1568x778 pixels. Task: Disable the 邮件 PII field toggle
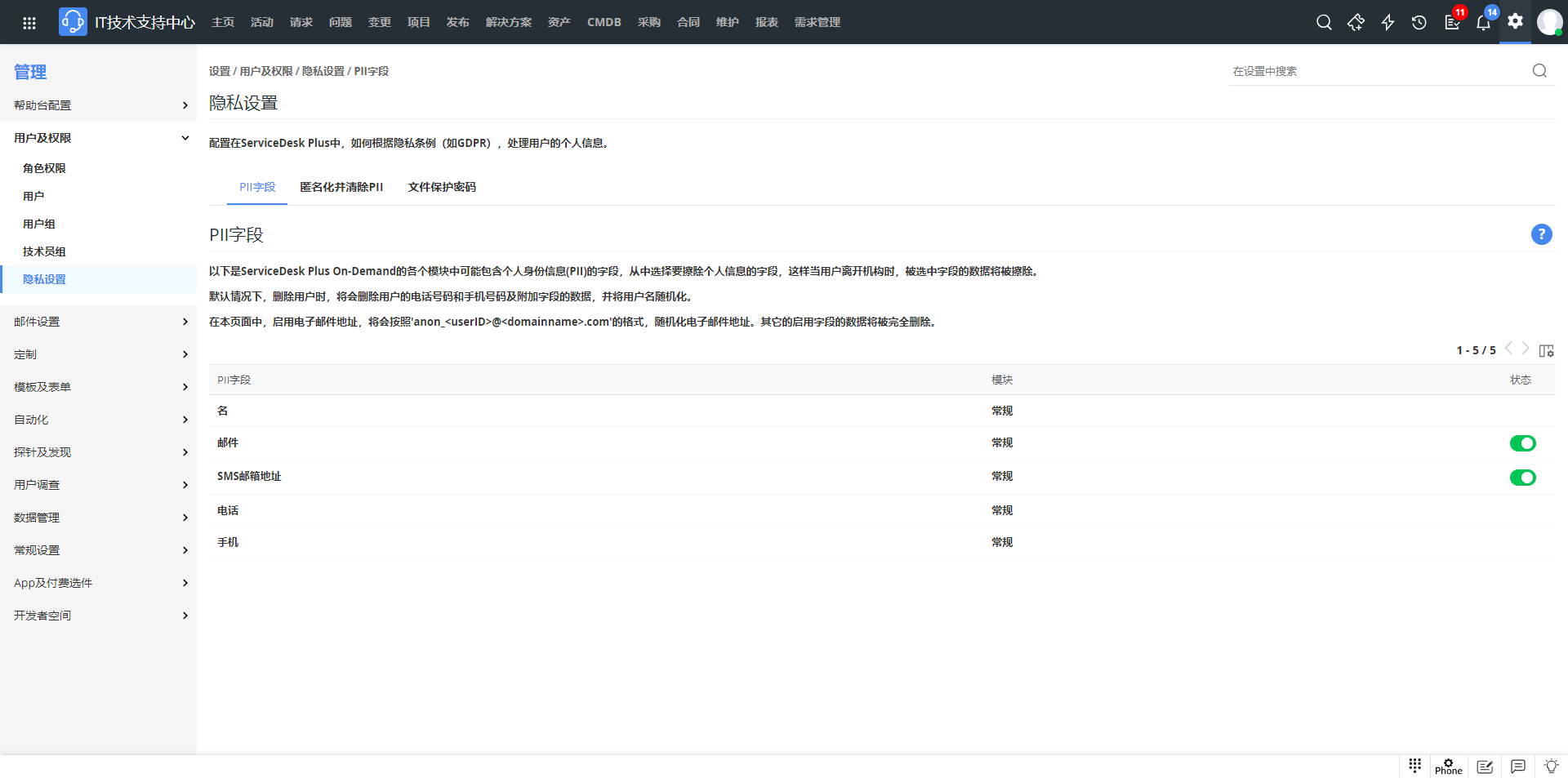pos(1522,443)
